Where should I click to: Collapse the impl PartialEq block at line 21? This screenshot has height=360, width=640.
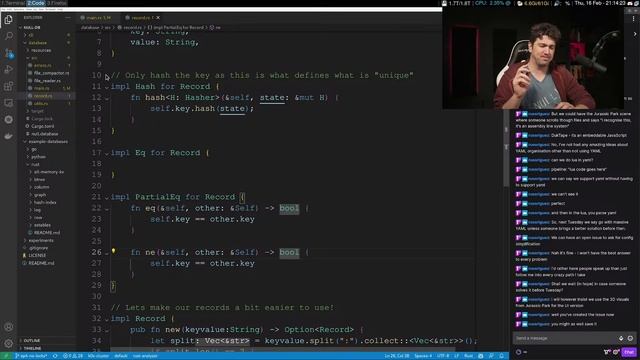click(107, 197)
